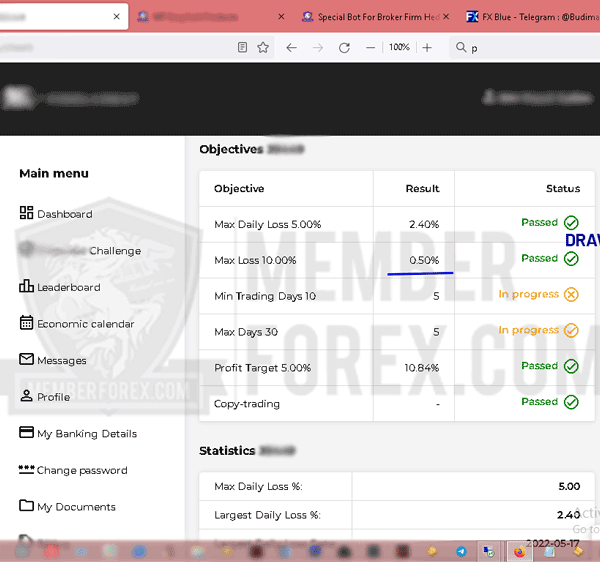This screenshot has width=600, height=562.
Task: Open the Change password link
Action: (82, 470)
